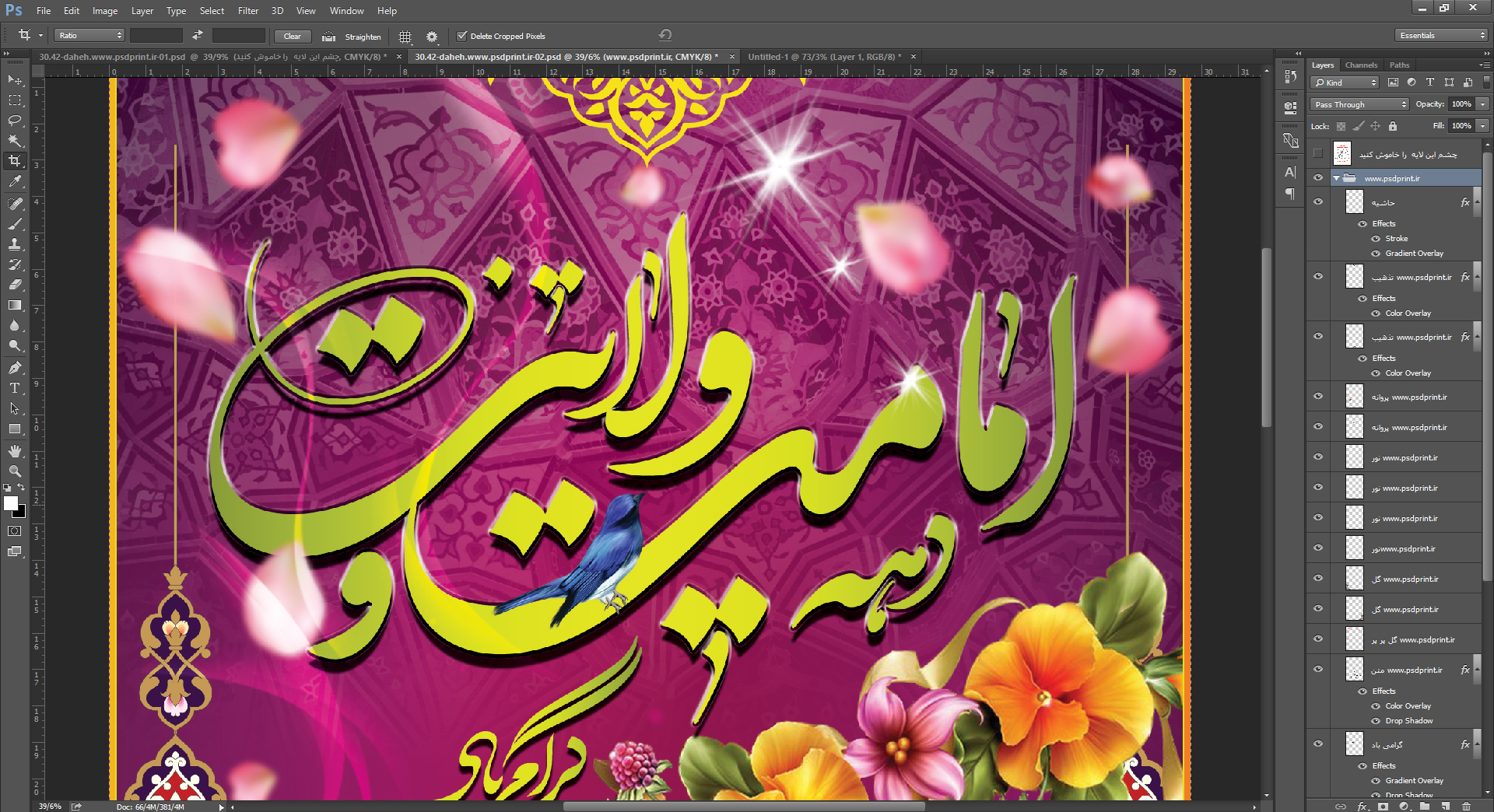Hide the حاشیه layer
Image resolution: width=1494 pixels, height=812 pixels.
(1318, 202)
